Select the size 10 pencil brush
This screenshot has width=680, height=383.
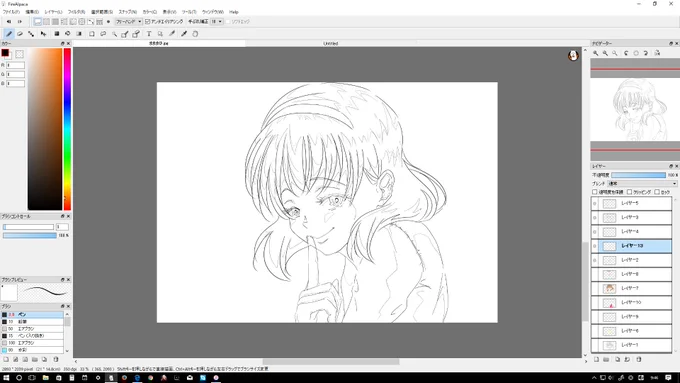(32, 322)
